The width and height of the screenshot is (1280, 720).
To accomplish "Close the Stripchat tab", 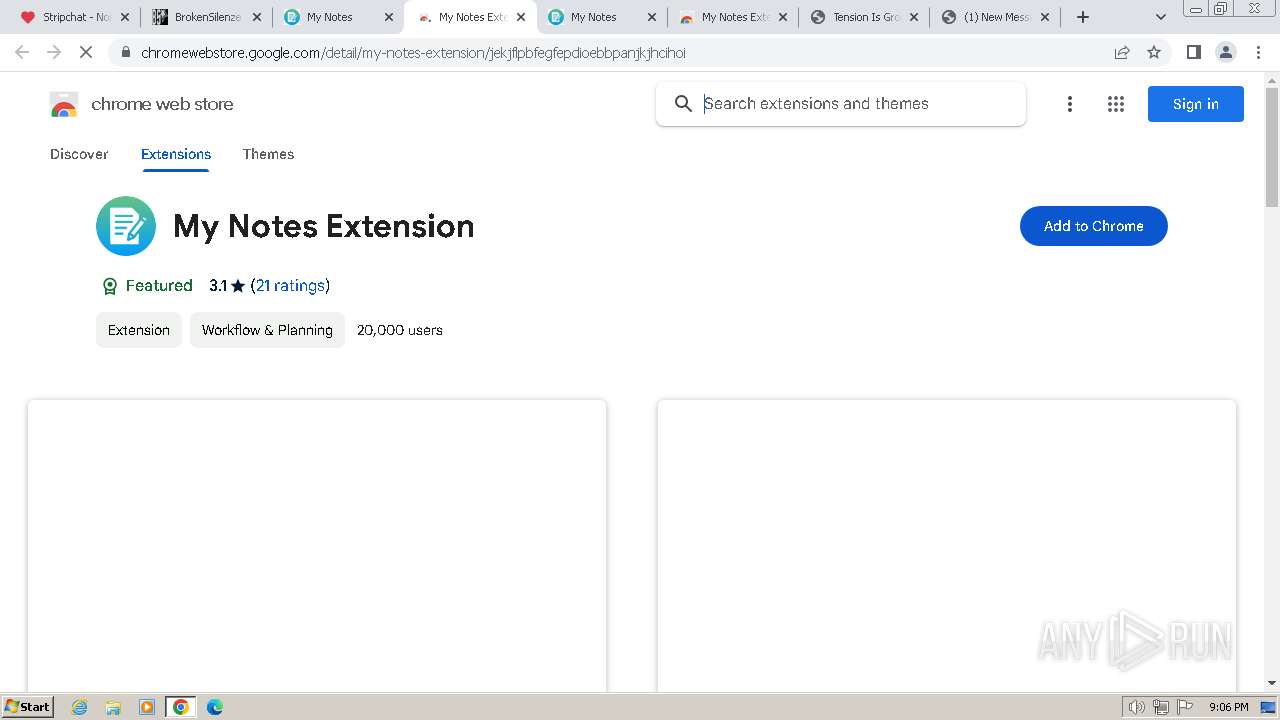I will pyautogui.click(x=125, y=17).
